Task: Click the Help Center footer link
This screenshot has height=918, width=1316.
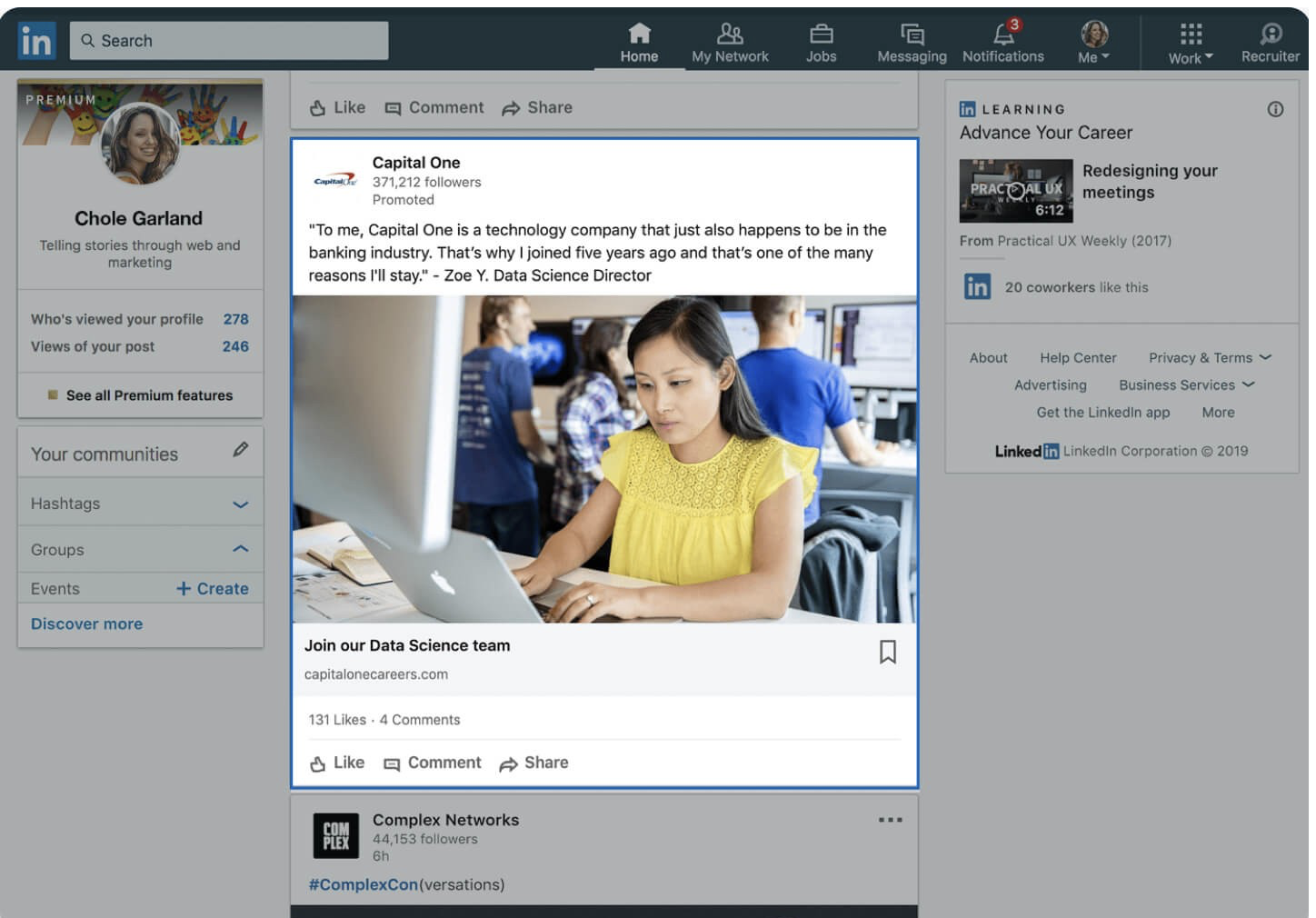Action: pyautogui.click(x=1078, y=358)
